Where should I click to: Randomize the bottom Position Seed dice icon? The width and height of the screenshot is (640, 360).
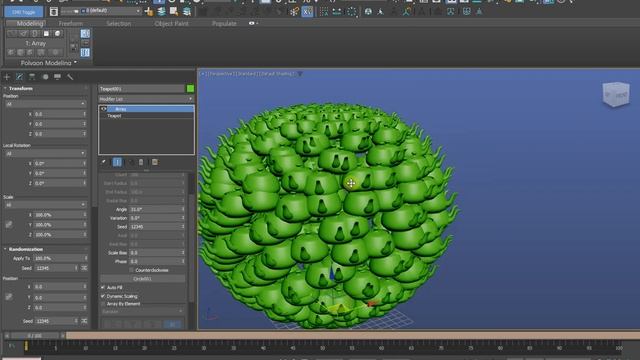click(84, 321)
